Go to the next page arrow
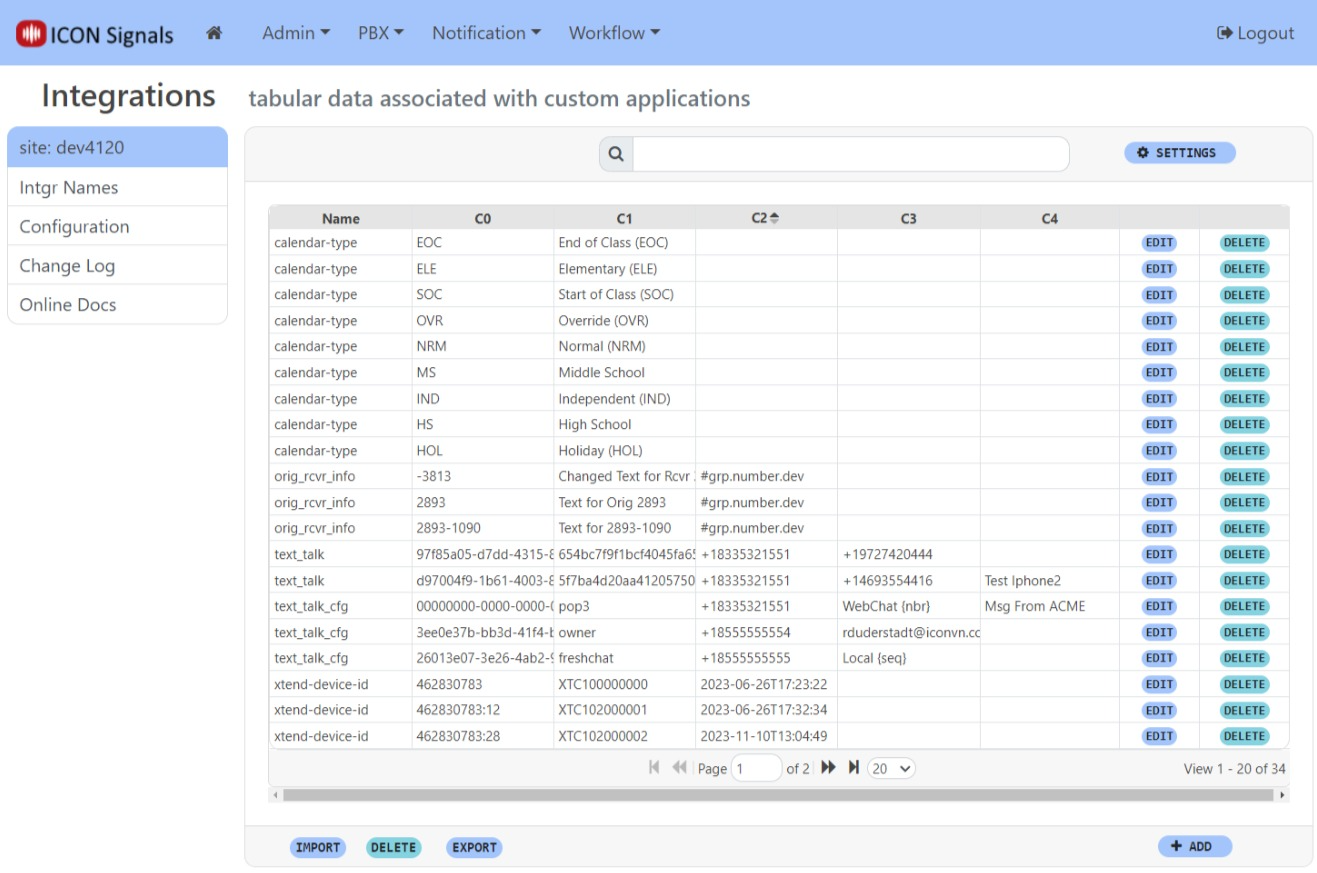The width and height of the screenshot is (1317, 873). [829, 768]
